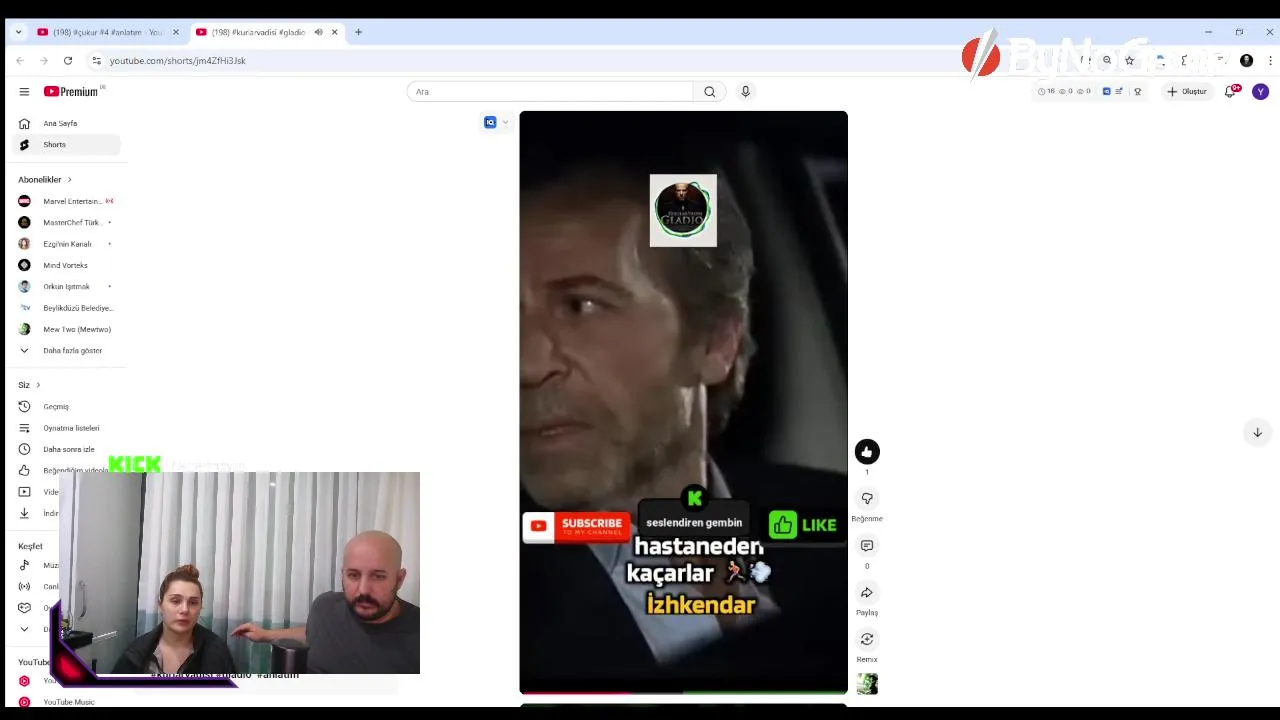Mute the audio-playing tab speaker icon
The height and width of the screenshot is (720, 1280).
[x=318, y=32]
